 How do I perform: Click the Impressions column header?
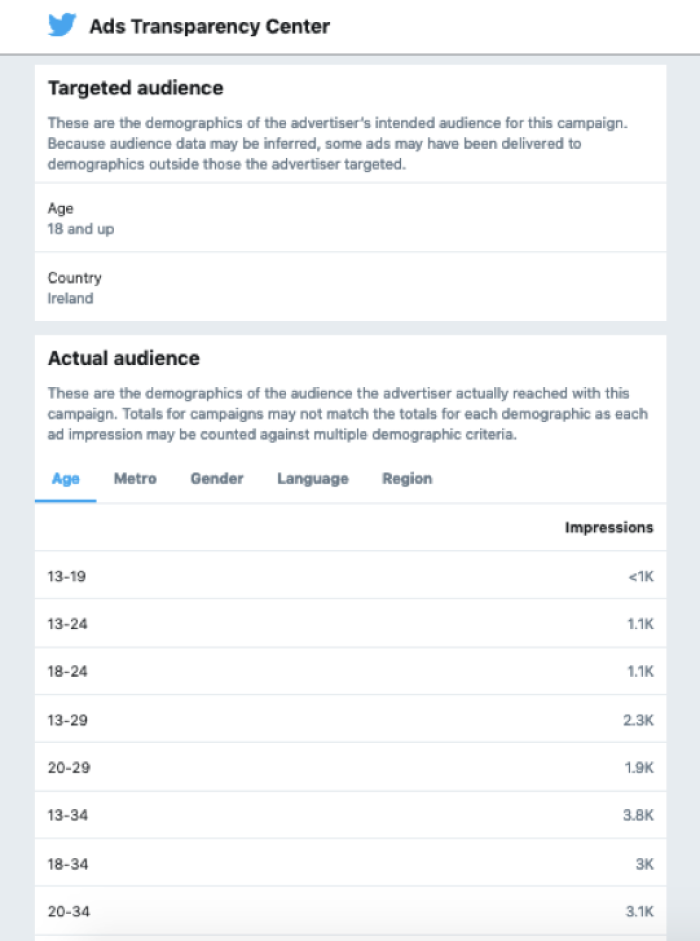pyautogui.click(x=608, y=527)
